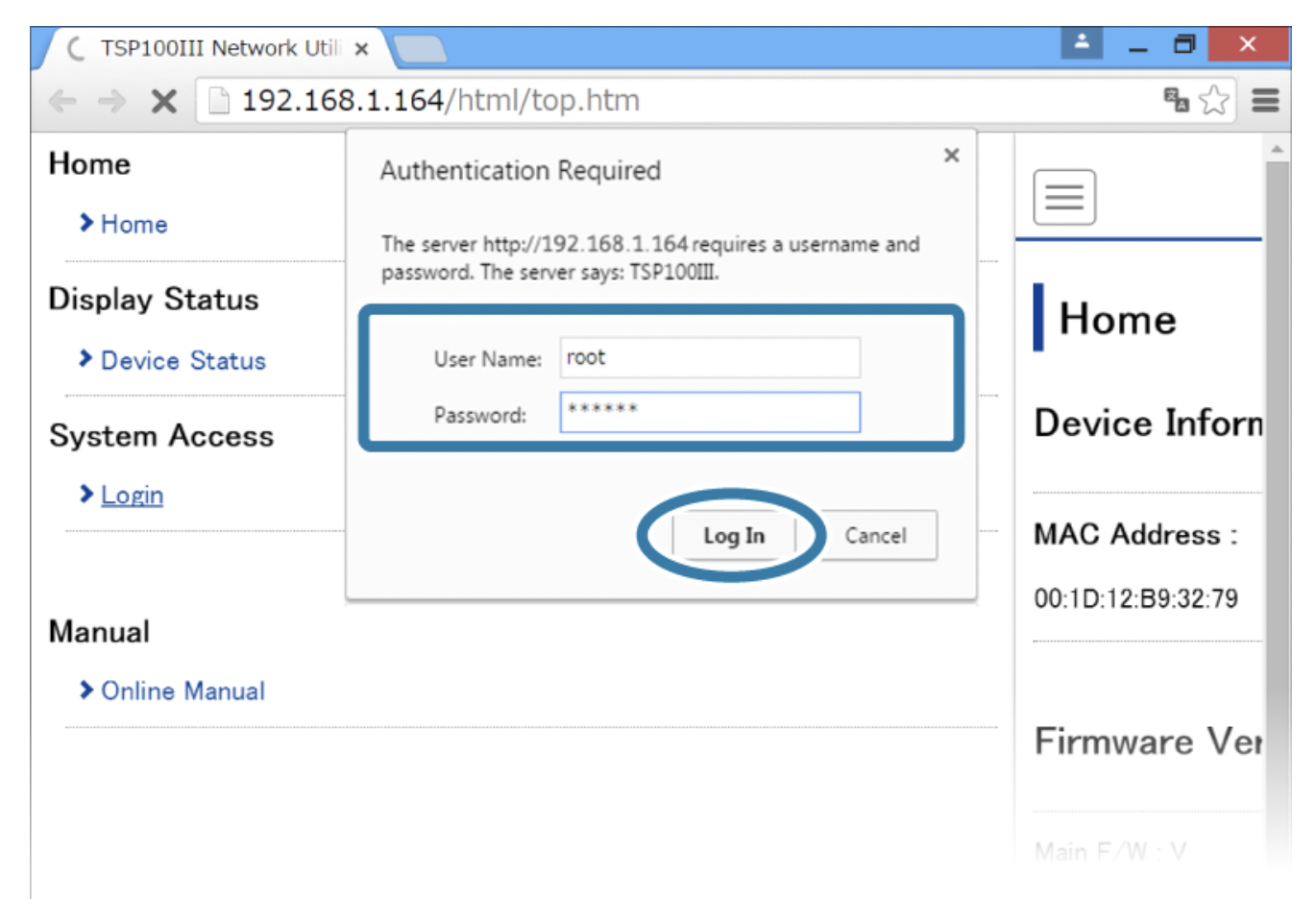Open the Device Status link

(183, 361)
